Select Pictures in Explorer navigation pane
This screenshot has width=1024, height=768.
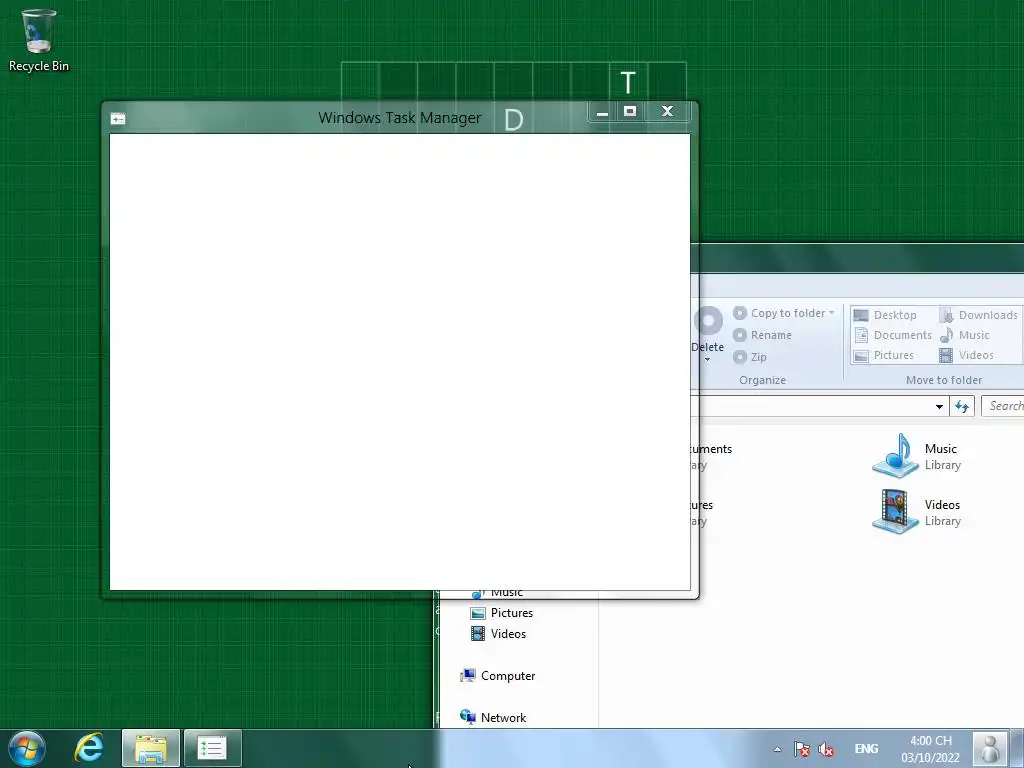(x=502, y=613)
